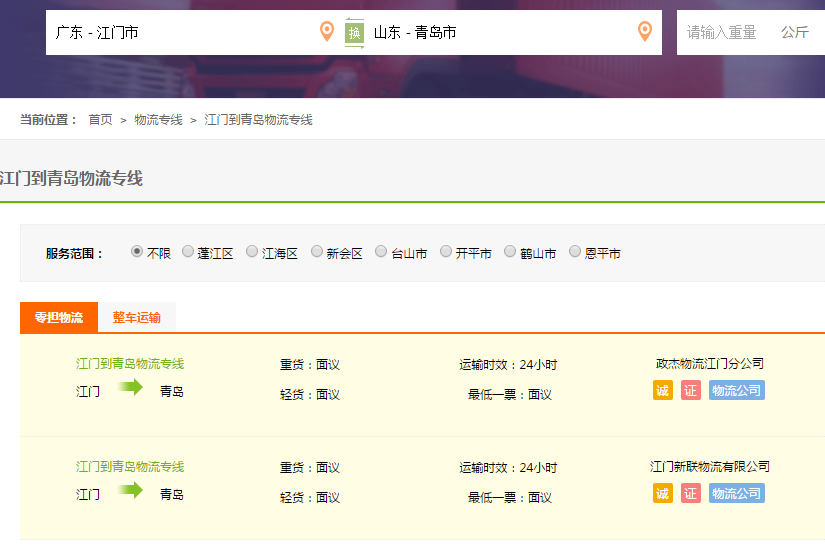Image resolution: width=825 pixels, height=553 pixels.
Task: Click the 诚 badge for 江门新联物流有限公司
Action: 663,494
